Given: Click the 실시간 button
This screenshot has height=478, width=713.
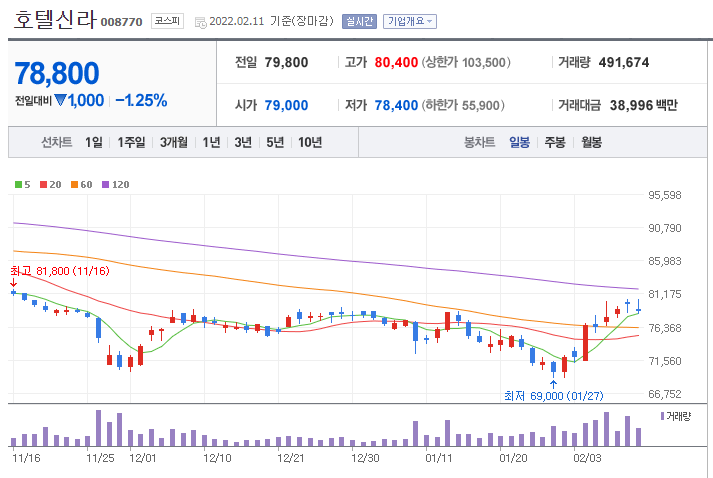Looking at the screenshot, I should 359,21.
